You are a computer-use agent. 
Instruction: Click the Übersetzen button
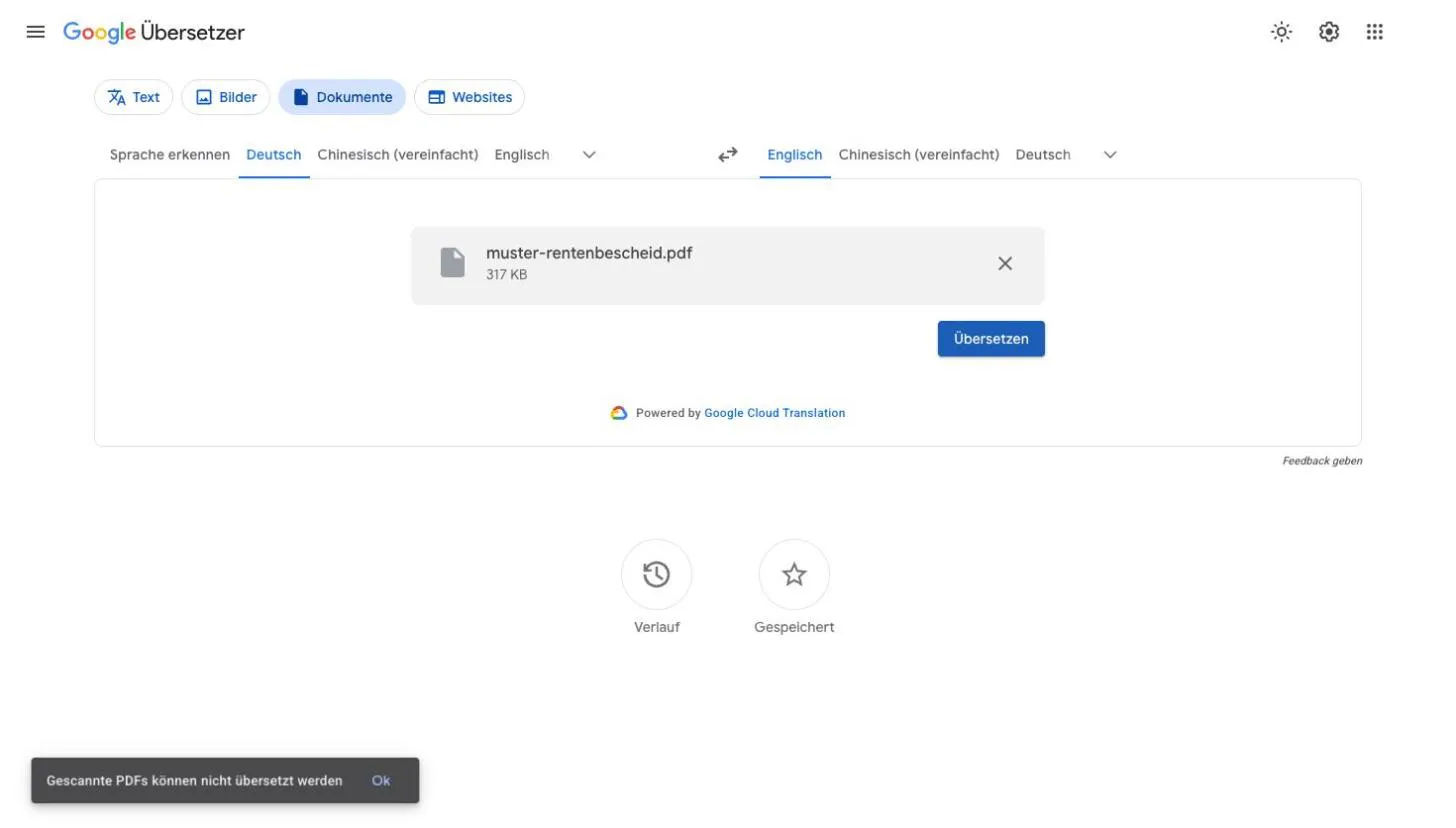coord(991,339)
